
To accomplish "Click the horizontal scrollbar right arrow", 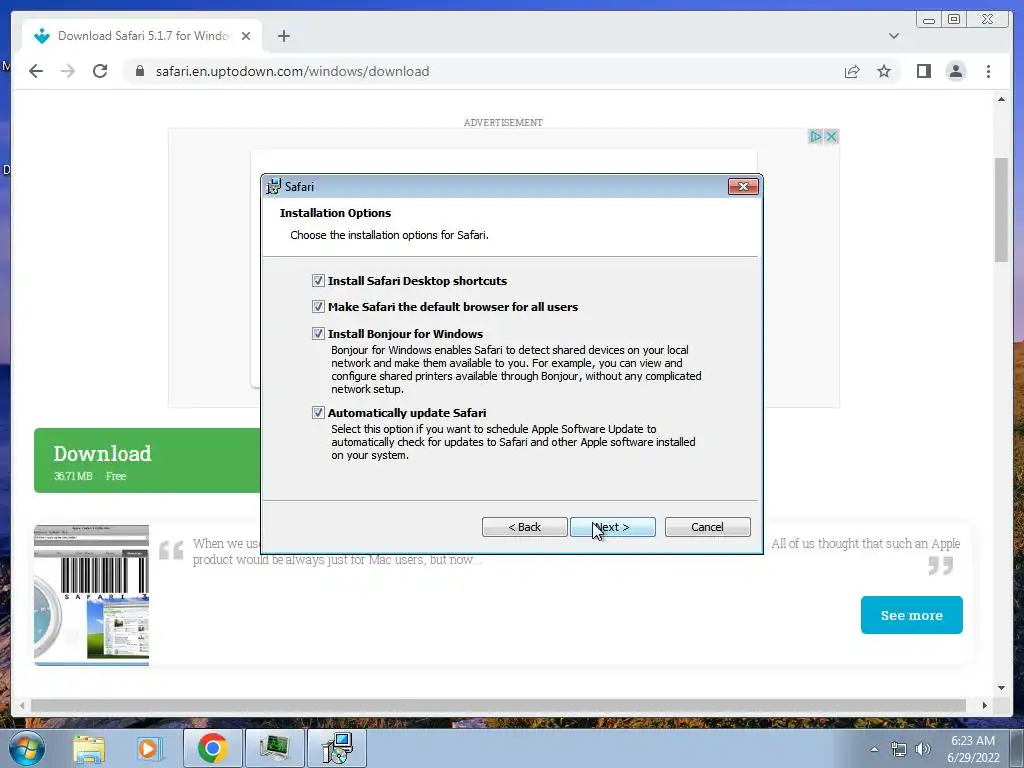I will click(x=985, y=705).
